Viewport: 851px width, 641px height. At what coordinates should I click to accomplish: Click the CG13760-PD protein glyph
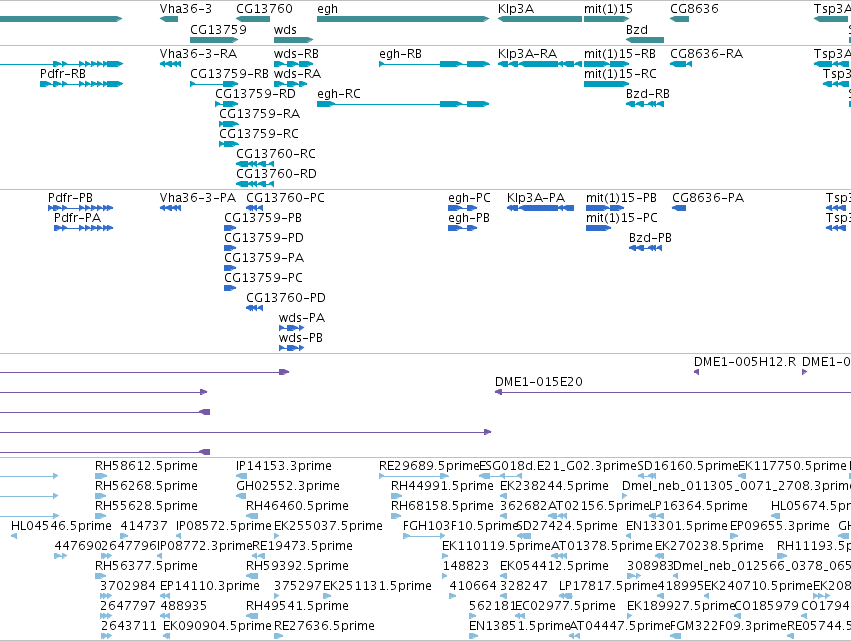(255, 308)
